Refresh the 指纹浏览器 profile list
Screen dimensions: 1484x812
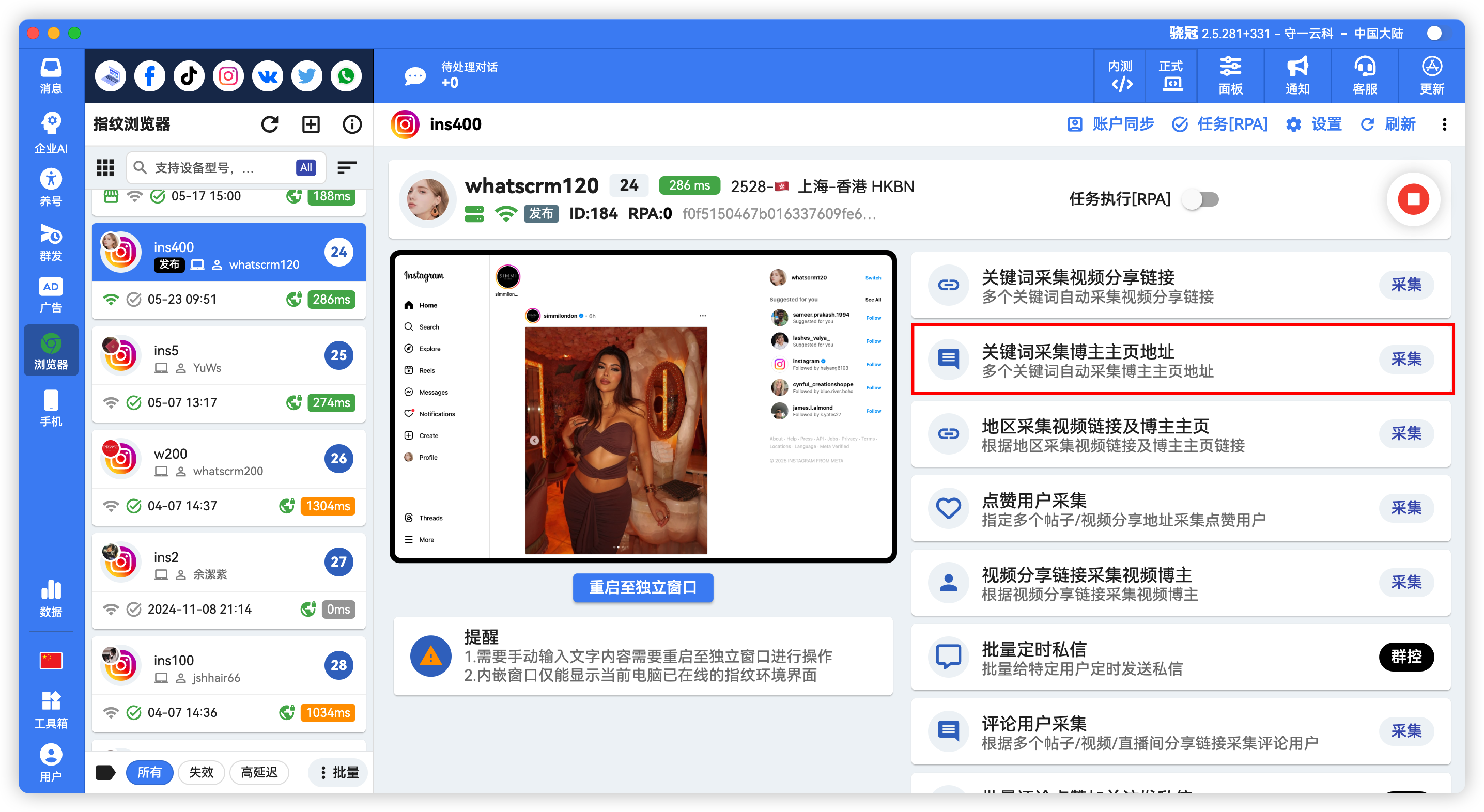(x=270, y=124)
